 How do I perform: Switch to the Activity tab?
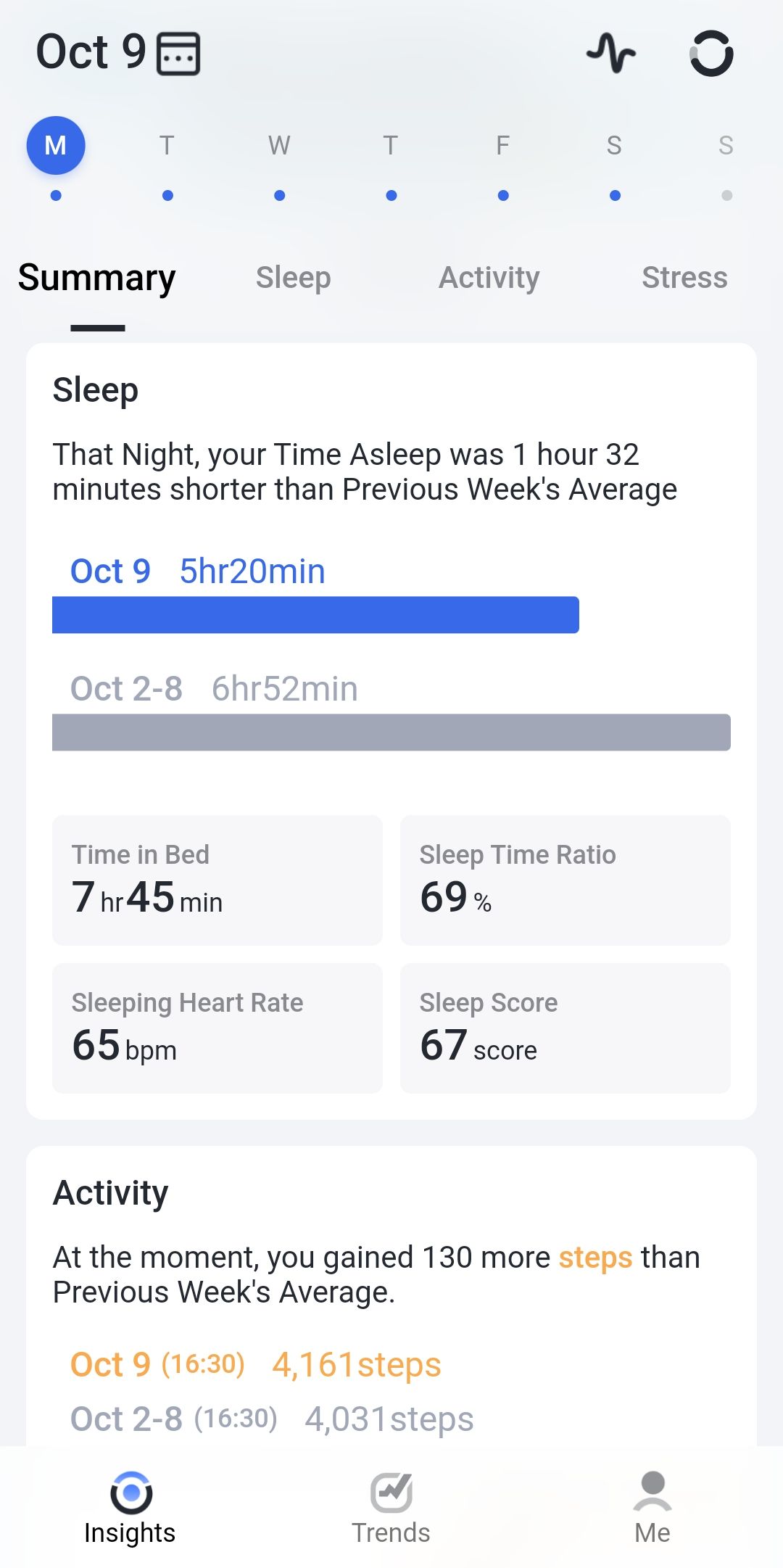[489, 278]
